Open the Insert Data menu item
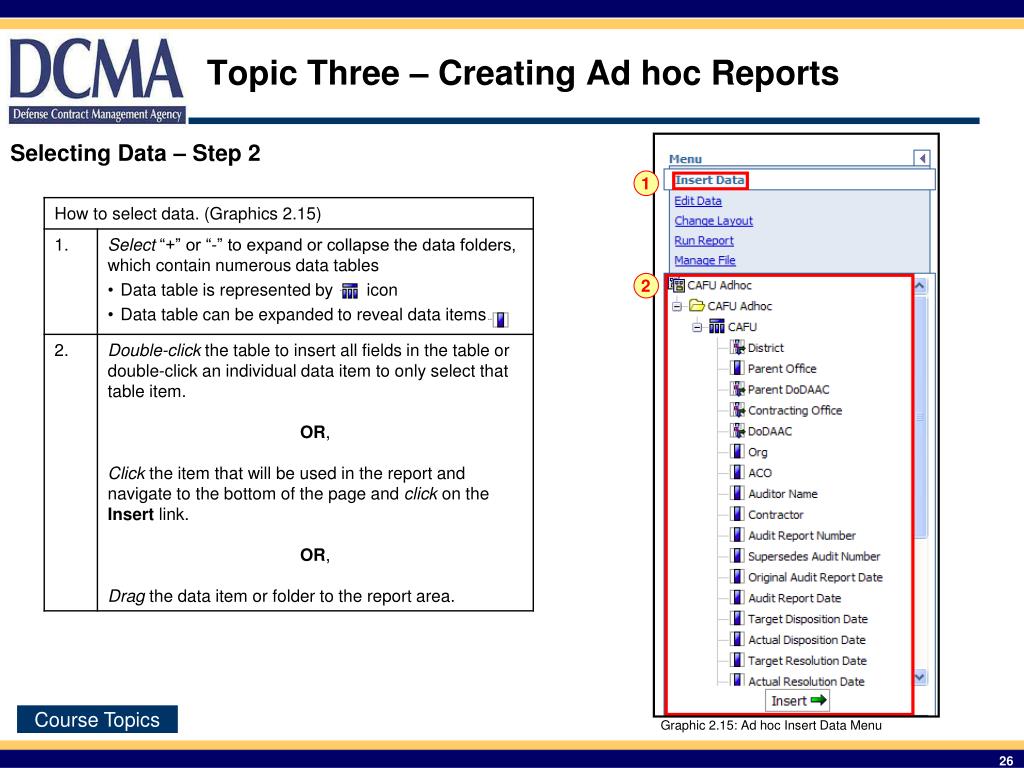1024x768 pixels. pyautogui.click(x=709, y=180)
